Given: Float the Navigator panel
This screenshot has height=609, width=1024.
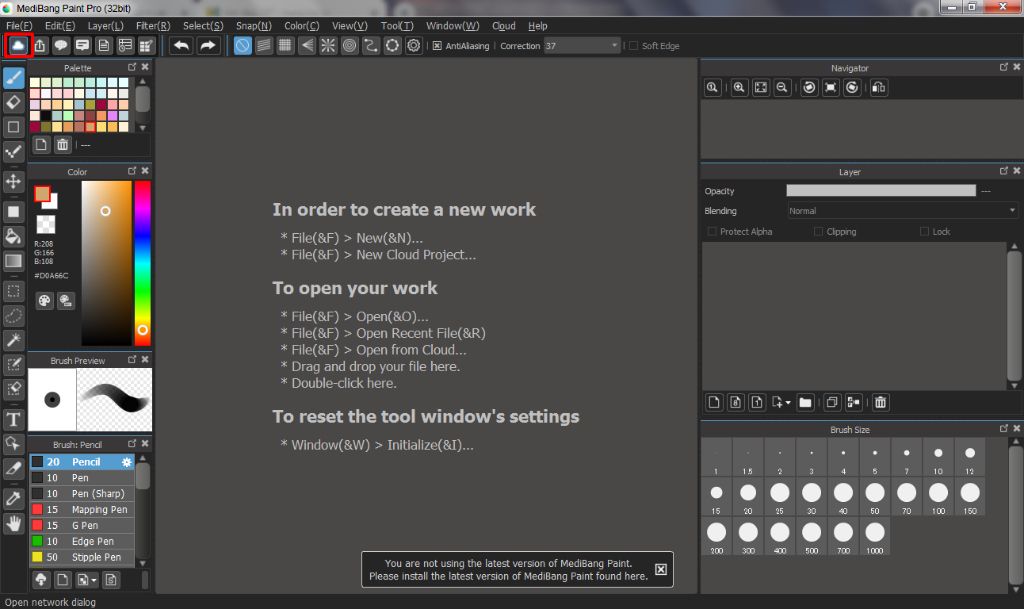Looking at the screenshot, I should coord(1004,67).
